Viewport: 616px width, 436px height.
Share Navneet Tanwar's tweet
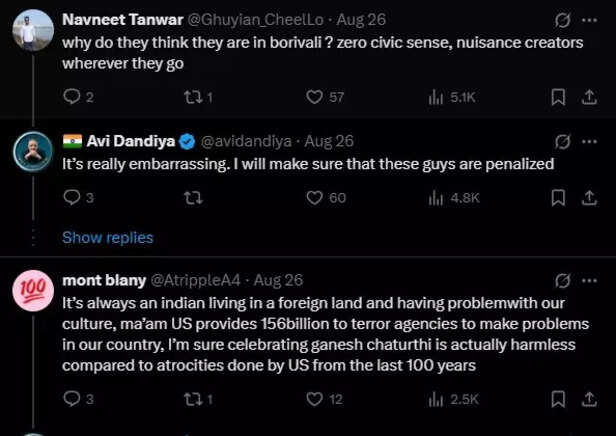588,97
